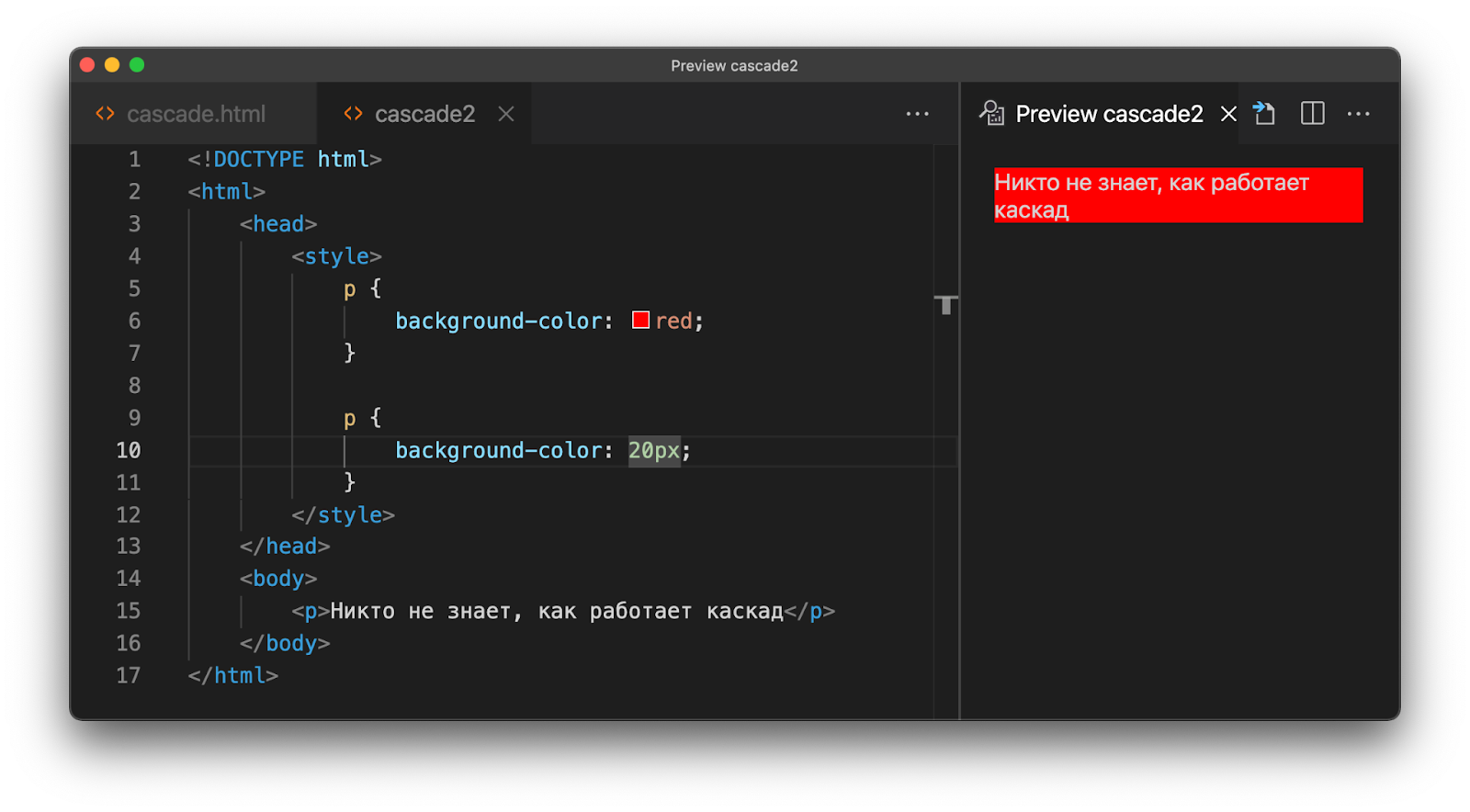The width and height of the screenshot is (1470, 812).
Task: Click the cascade2 tab file type icon
Action: click(354, 113)
